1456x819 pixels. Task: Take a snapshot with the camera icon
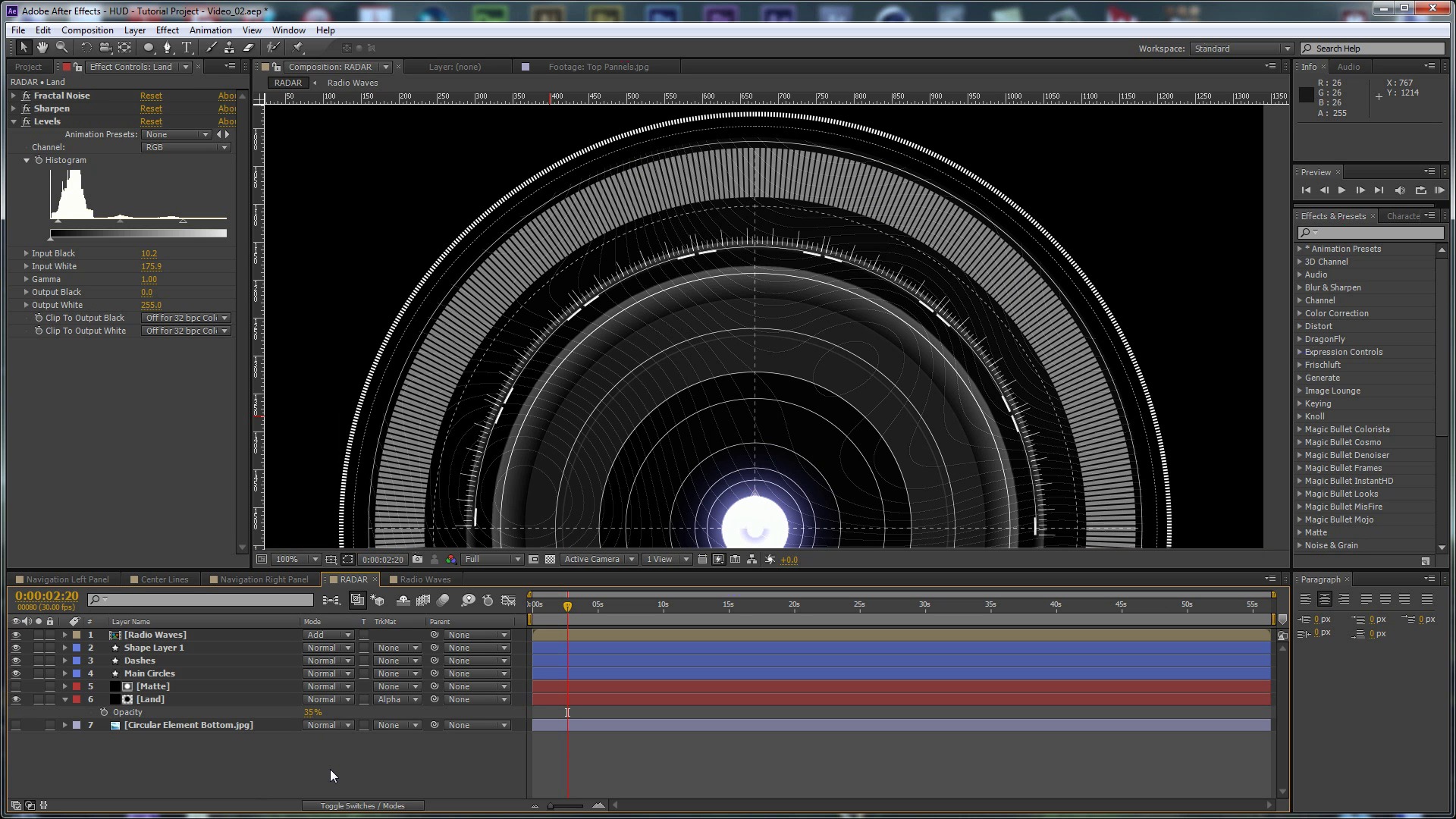417,560
